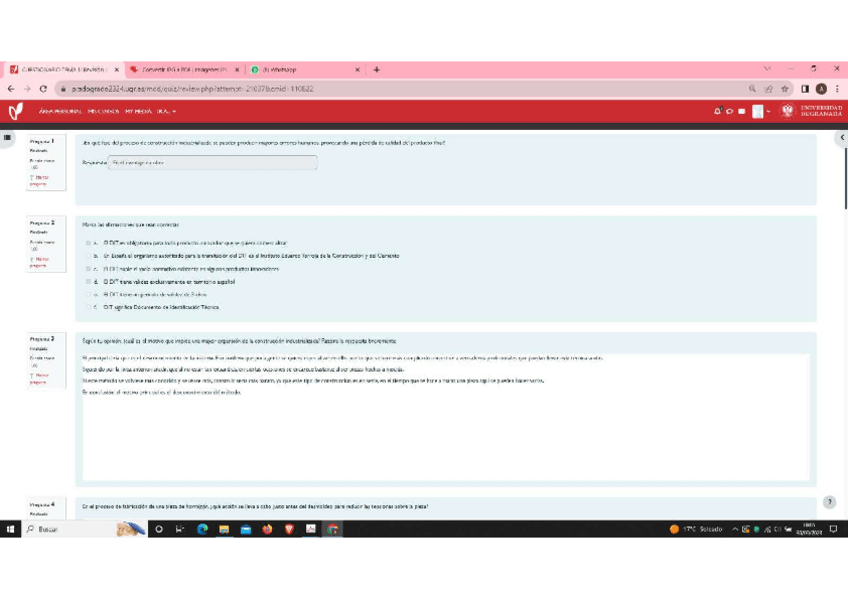Screen dimensions: 848x599
Task: Bookmark this page with the star icon
Action: tap(785, 89)
